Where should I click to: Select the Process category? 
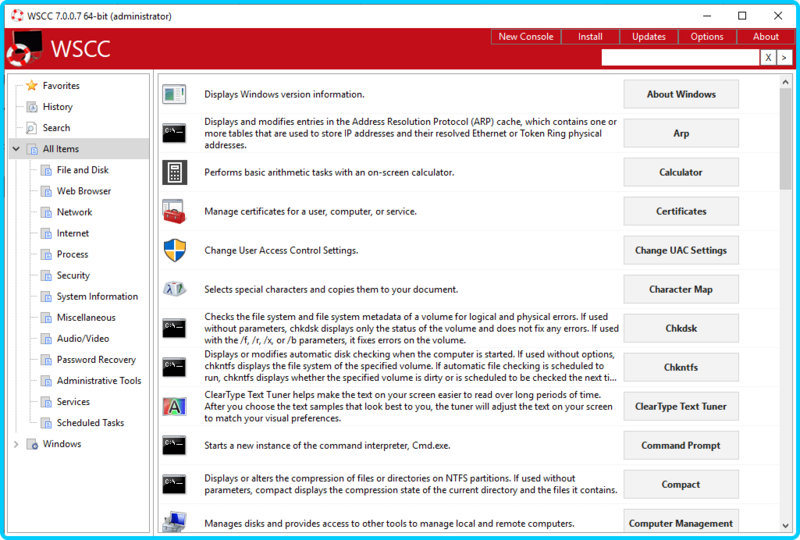[72, 254]
